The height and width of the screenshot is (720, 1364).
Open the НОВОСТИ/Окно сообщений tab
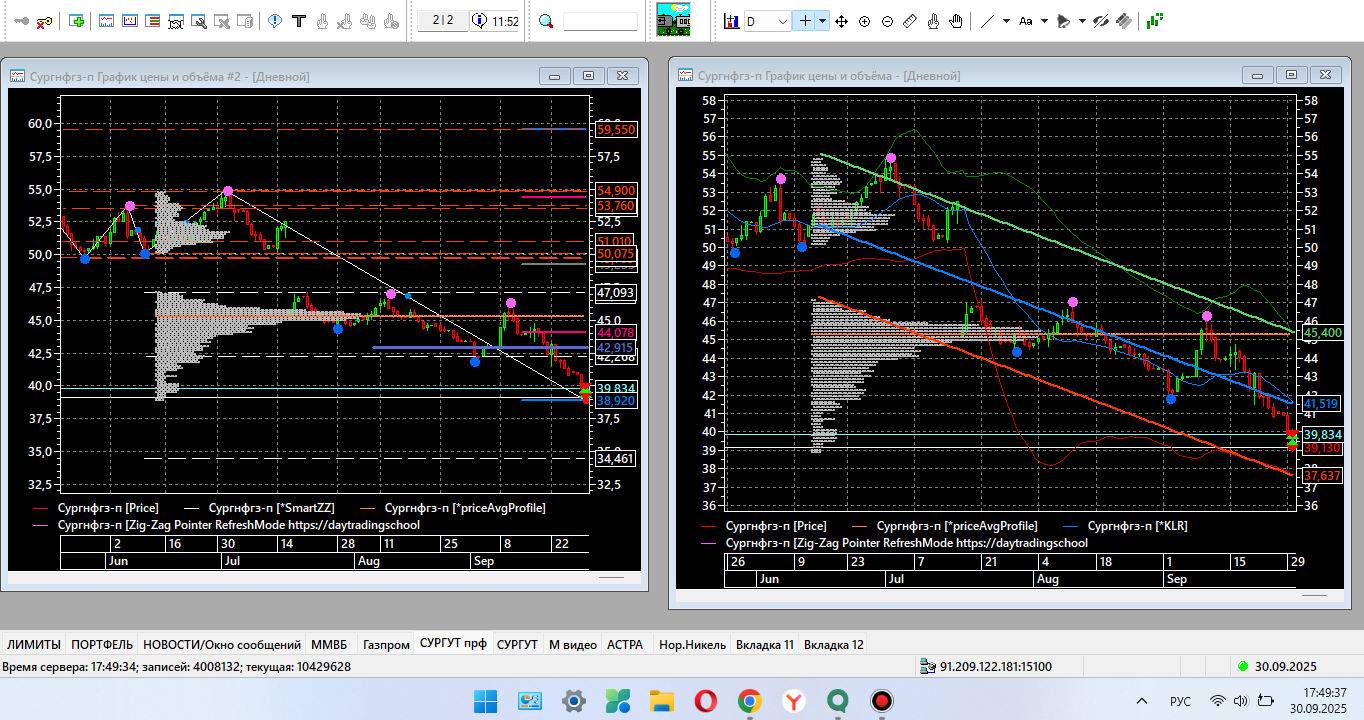(x=221, y=645)
